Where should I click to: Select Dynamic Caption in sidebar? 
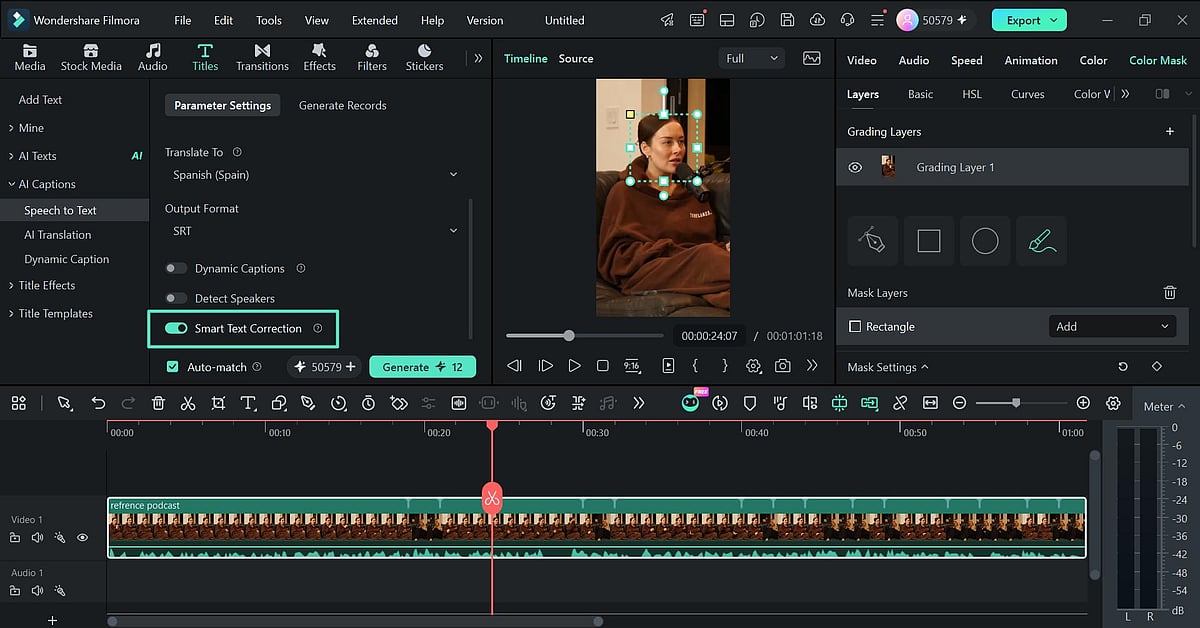coord(67,259)
